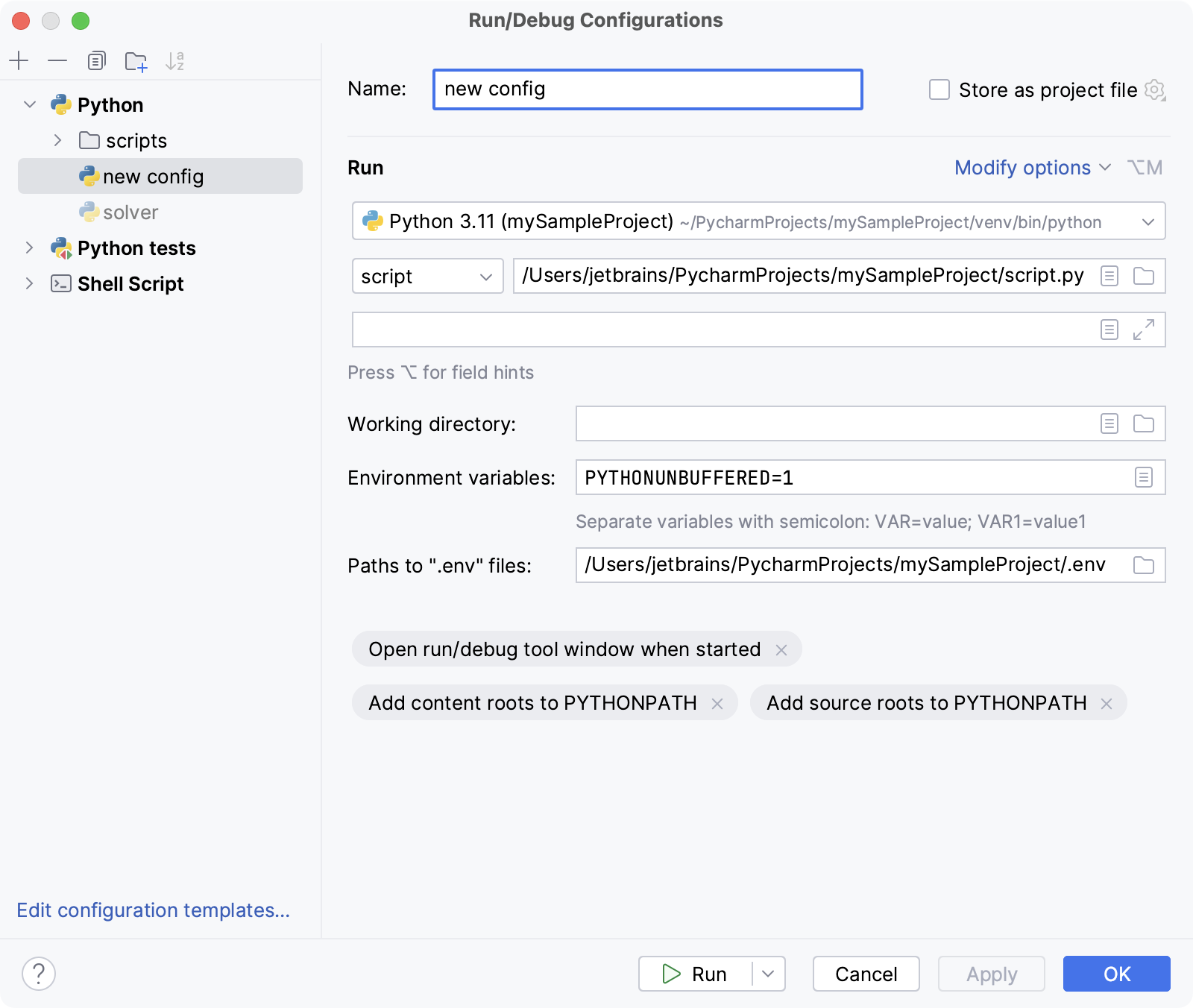The height and width of the screenshot is (1008, 1193).
Task: Remove the selected configuration
Action: coord(57,60)
